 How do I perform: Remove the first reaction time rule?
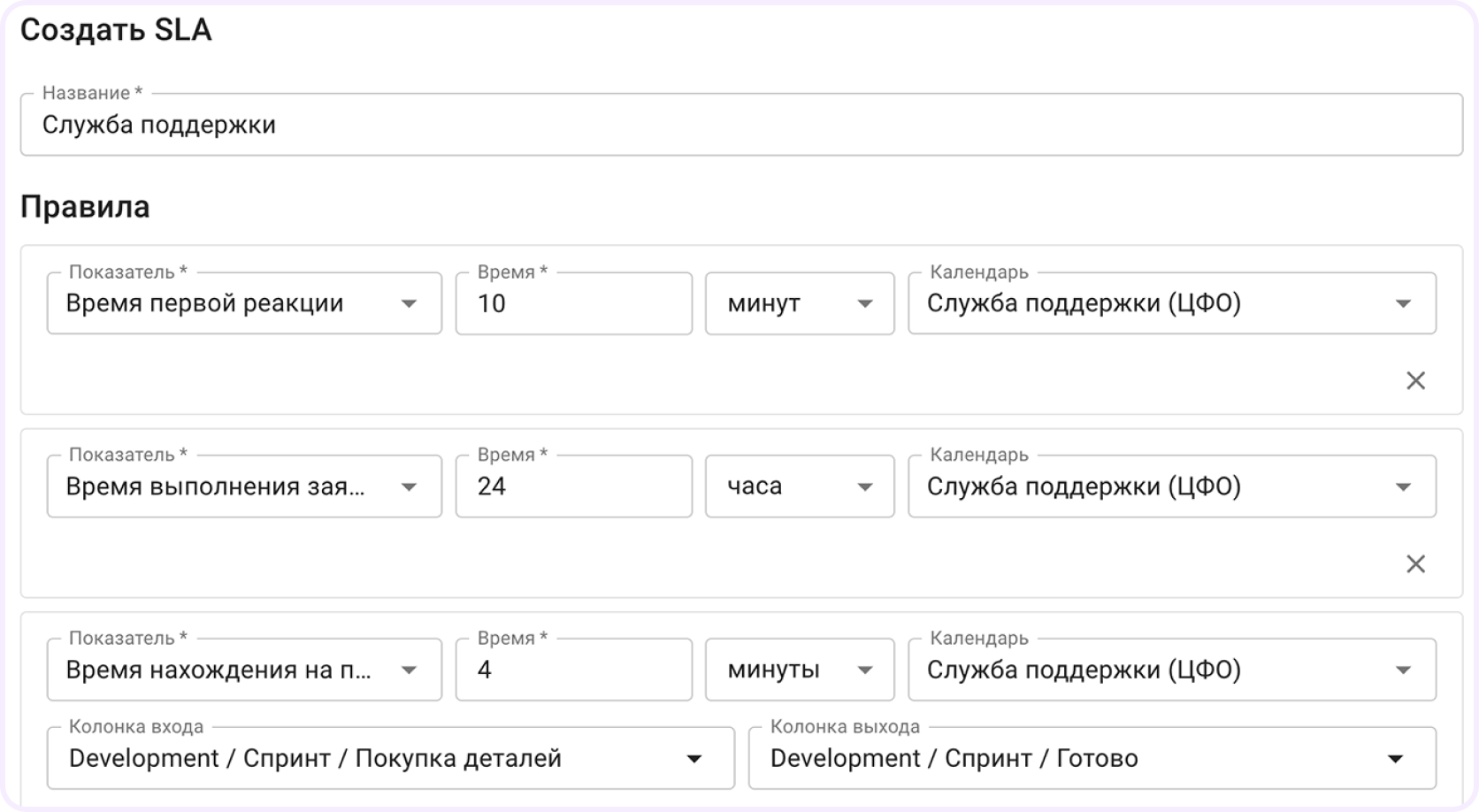tap(1415, 380)
